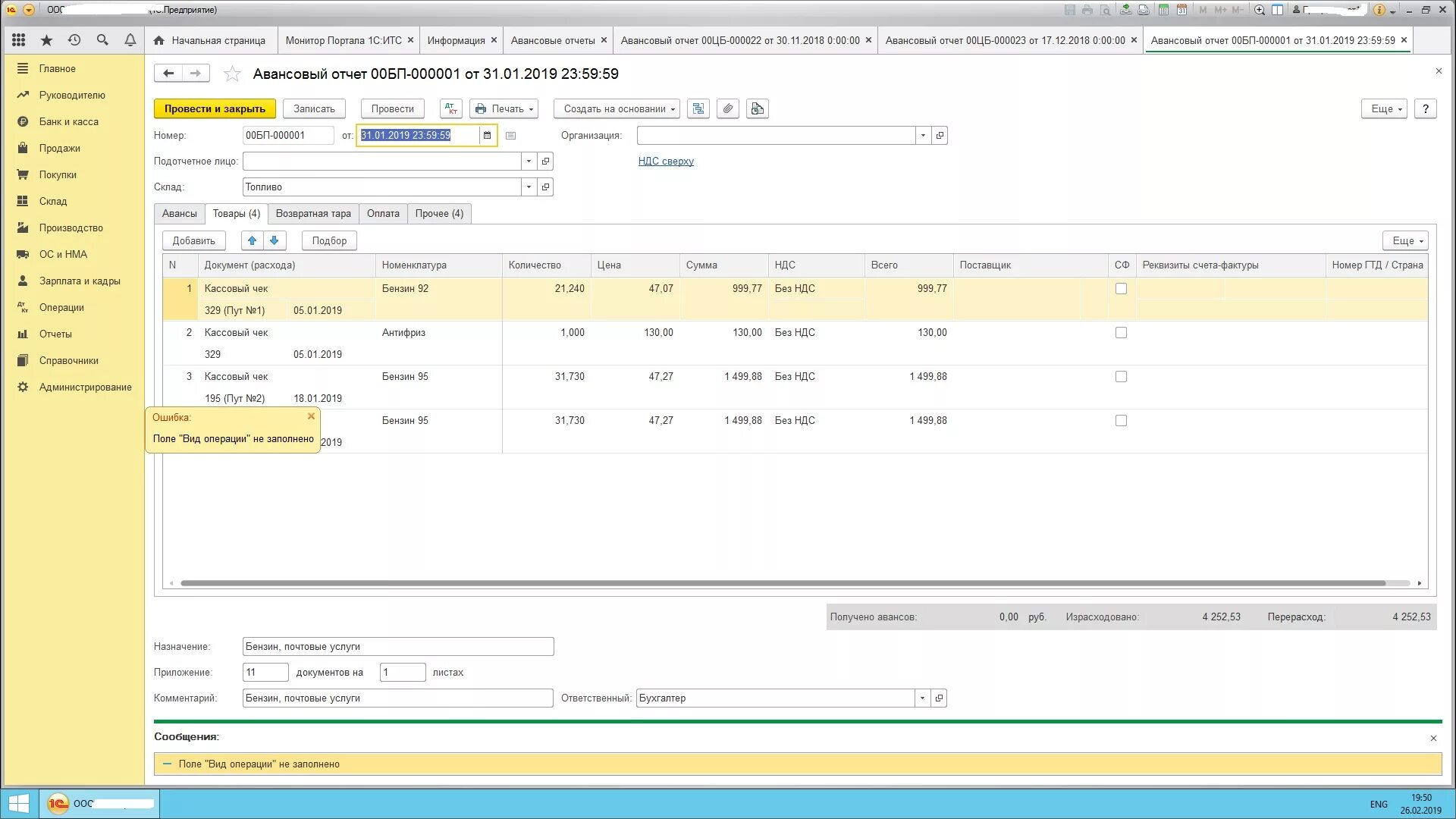The image size is (1456, 819).
Task: Open the notifications bell icon
Action: point(130,40)
